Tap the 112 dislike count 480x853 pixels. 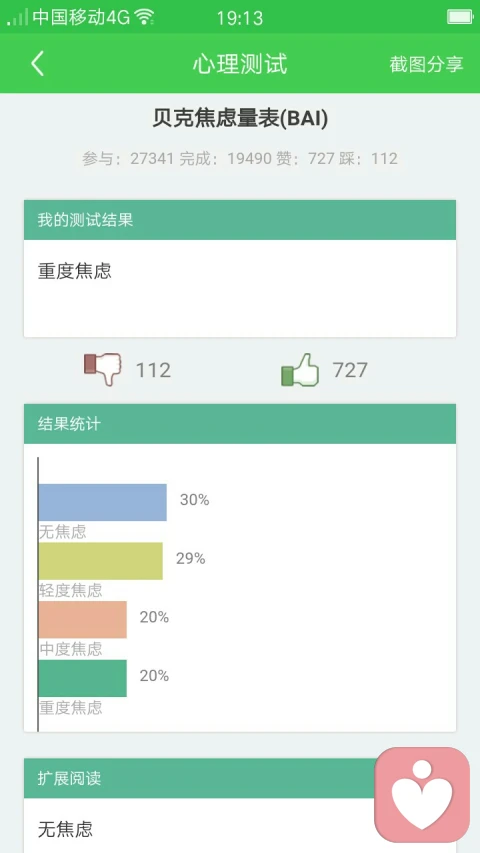153,370
